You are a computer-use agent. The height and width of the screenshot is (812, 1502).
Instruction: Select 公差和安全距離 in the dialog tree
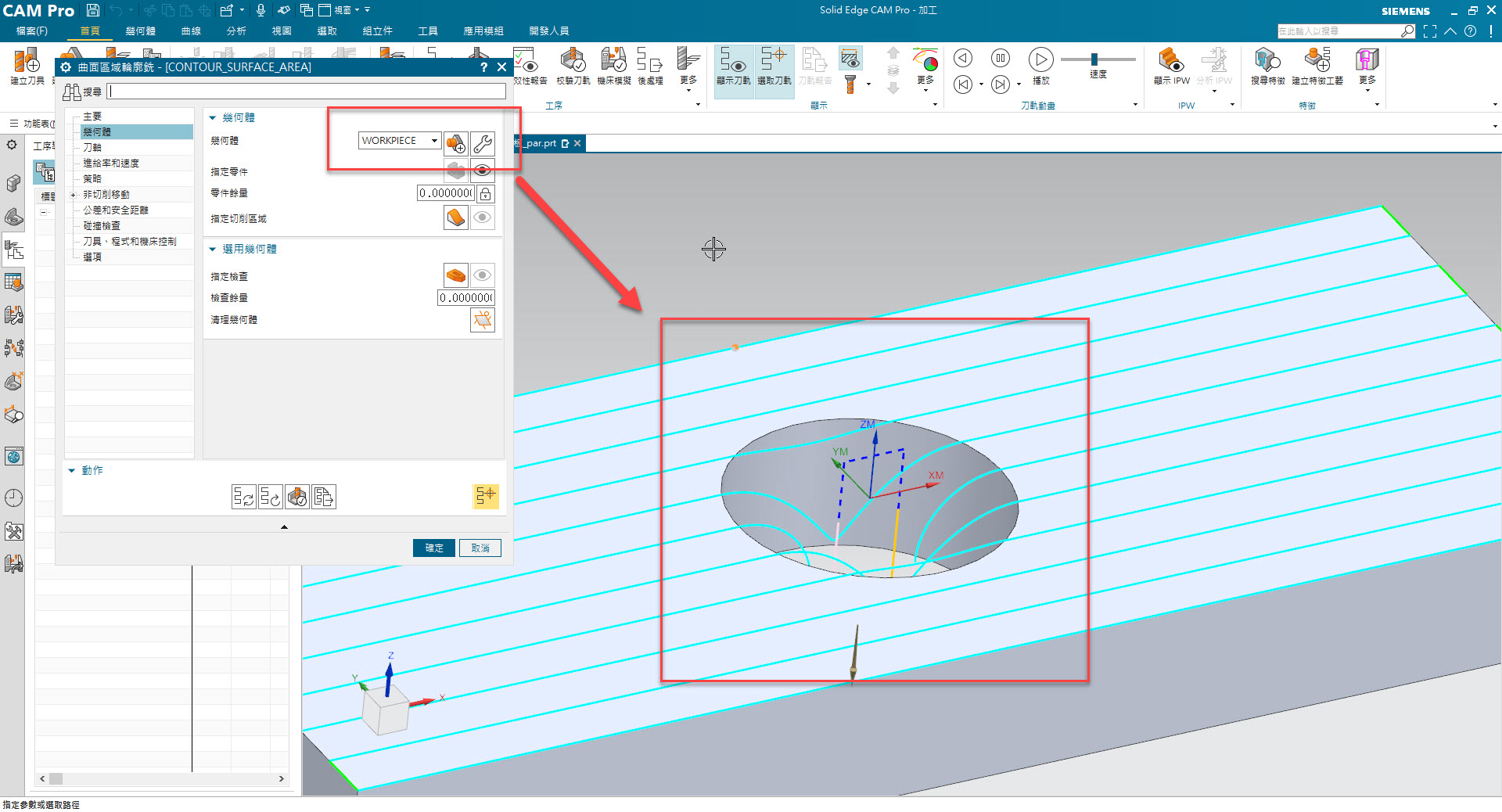click(x=116, y=210)
